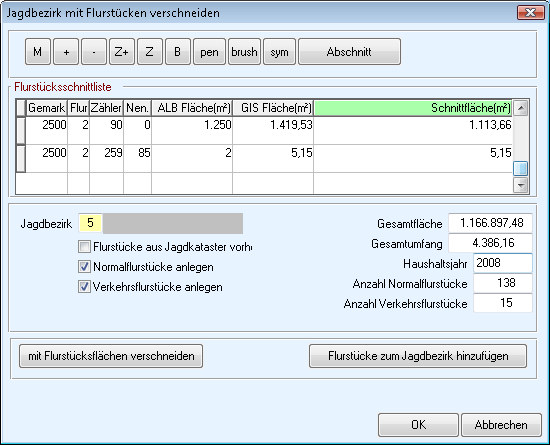This screenshot has height=445, width=550.
Task: Enable Flurstücke aus Jagdkataster checkbox
Action: pos(84,247)
